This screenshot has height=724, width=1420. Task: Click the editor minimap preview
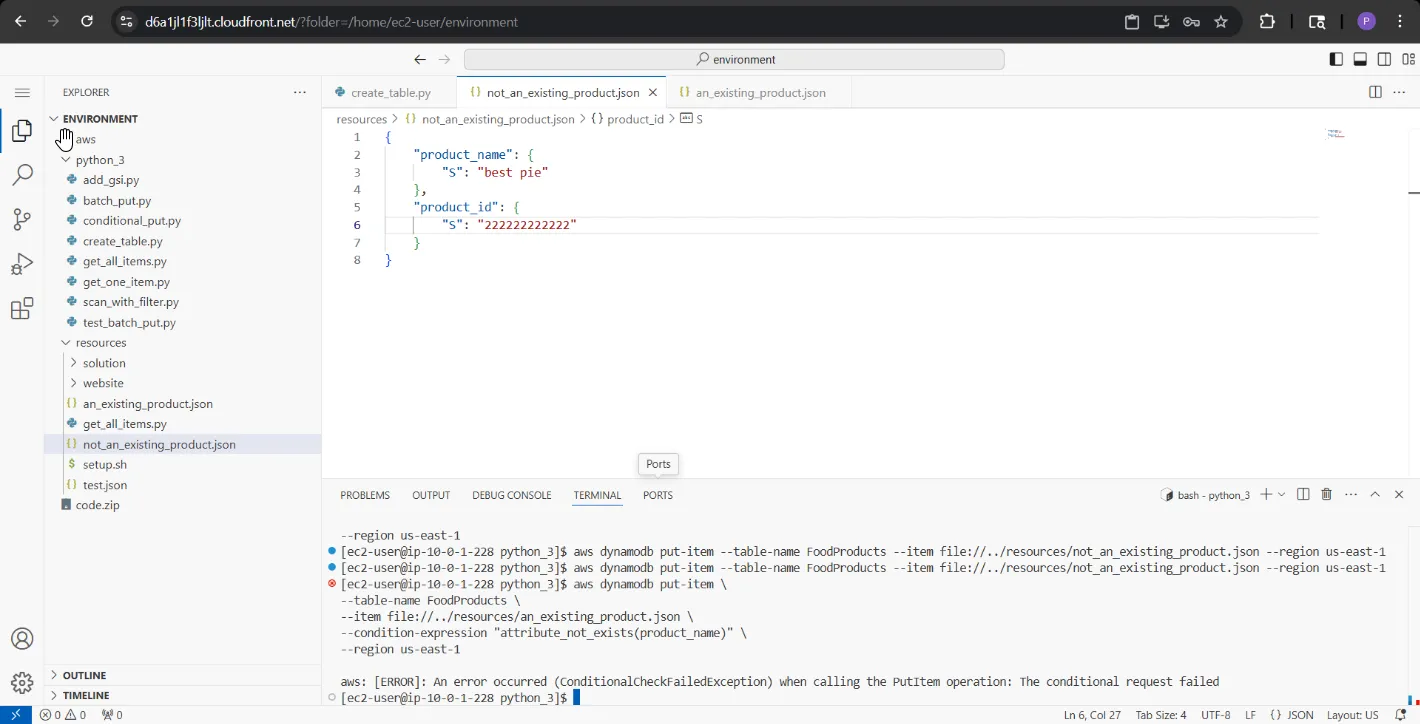click(1336, 133)
